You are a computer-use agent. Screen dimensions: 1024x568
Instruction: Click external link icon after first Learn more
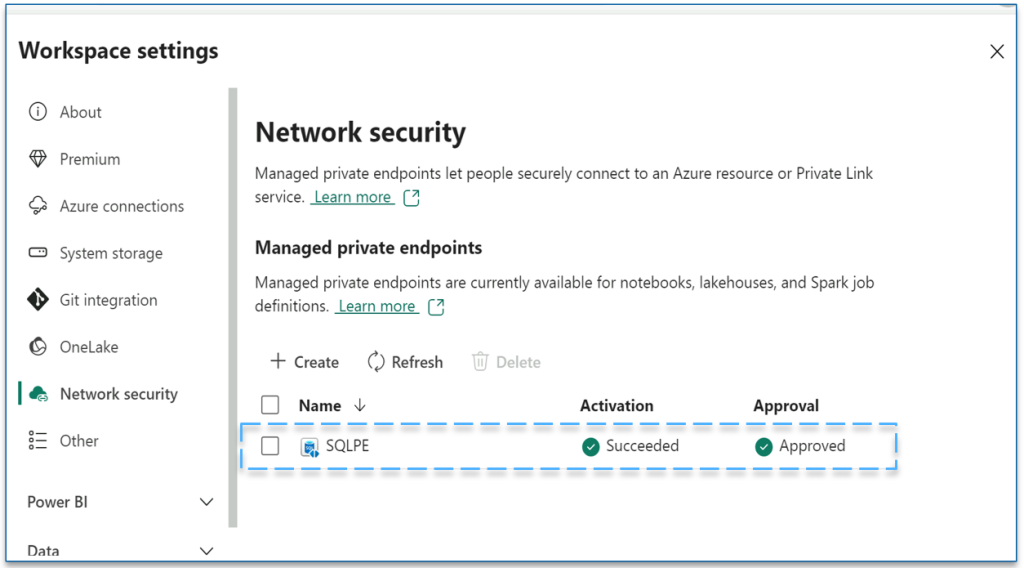tap(411, 197)
